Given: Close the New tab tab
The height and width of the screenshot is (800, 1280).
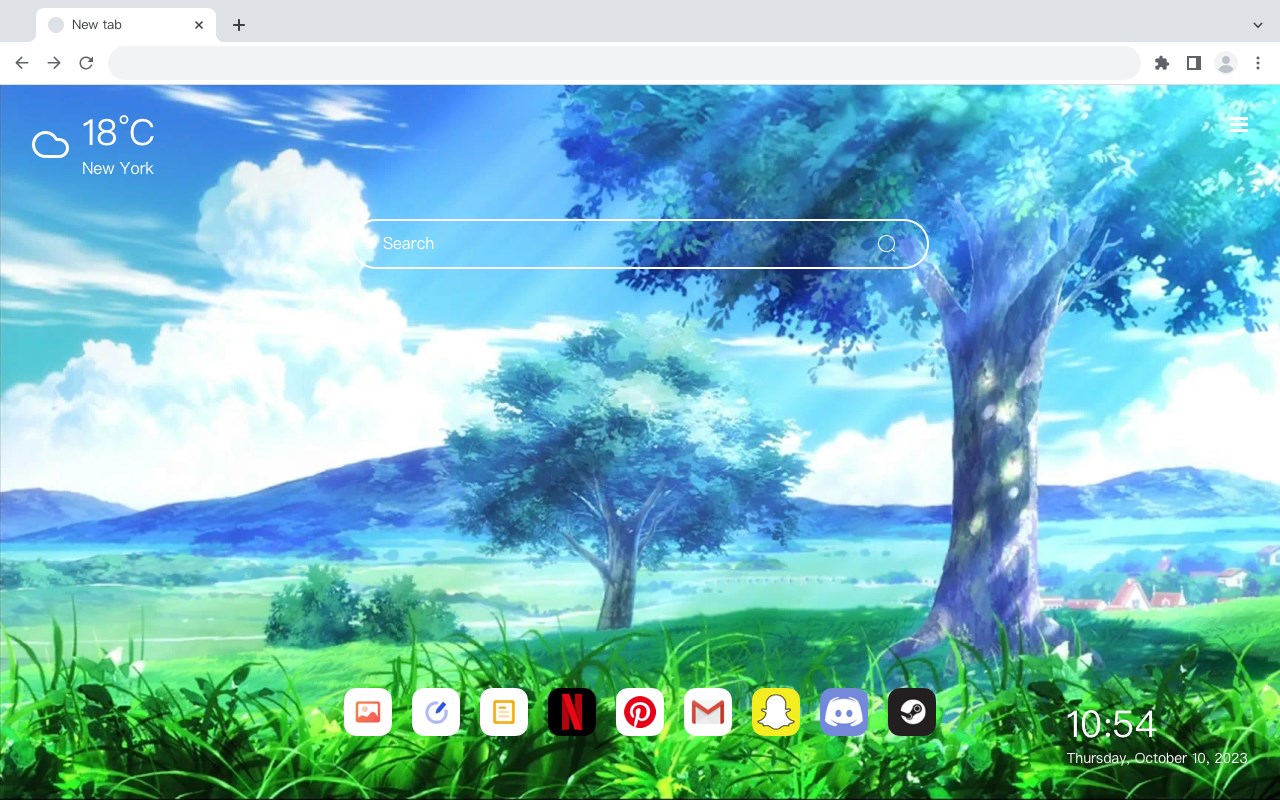Looking at the screenshot, I should (x=199, y=25).
